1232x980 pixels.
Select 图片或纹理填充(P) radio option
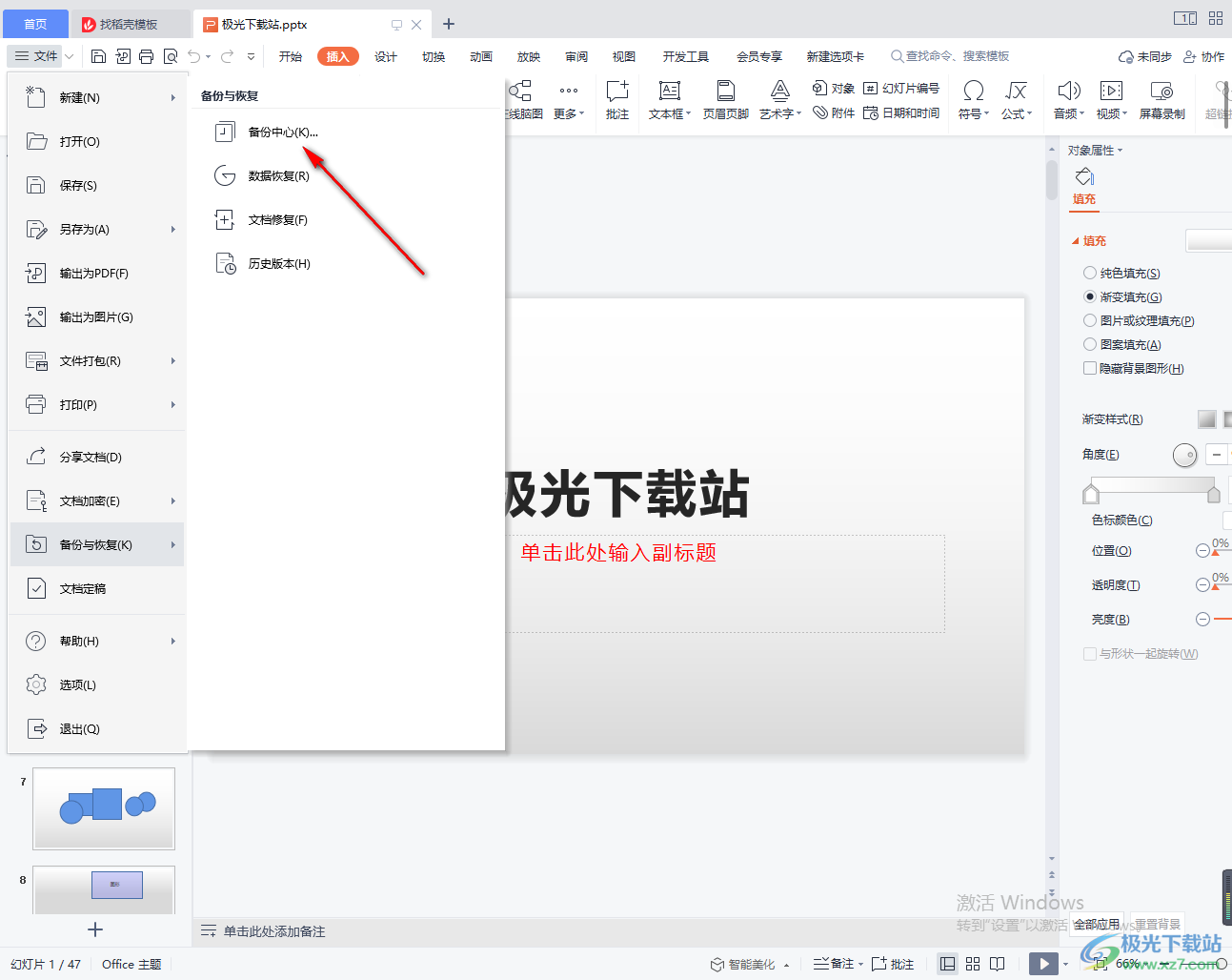coord(1090,320)
